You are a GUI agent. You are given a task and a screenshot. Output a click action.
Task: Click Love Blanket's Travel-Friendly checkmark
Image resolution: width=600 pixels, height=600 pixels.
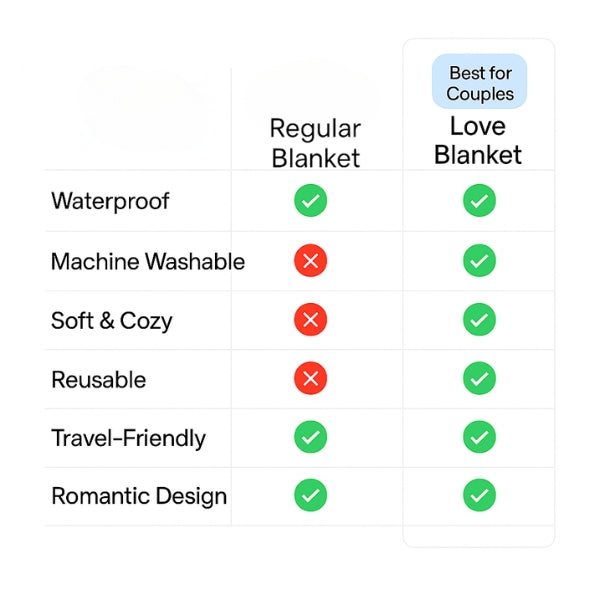479,437
